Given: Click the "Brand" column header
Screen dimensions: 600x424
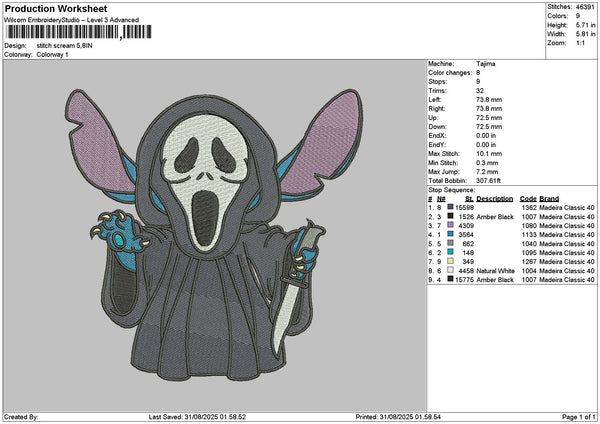Looking at the screenshot, I should click(x=549, y=199).
